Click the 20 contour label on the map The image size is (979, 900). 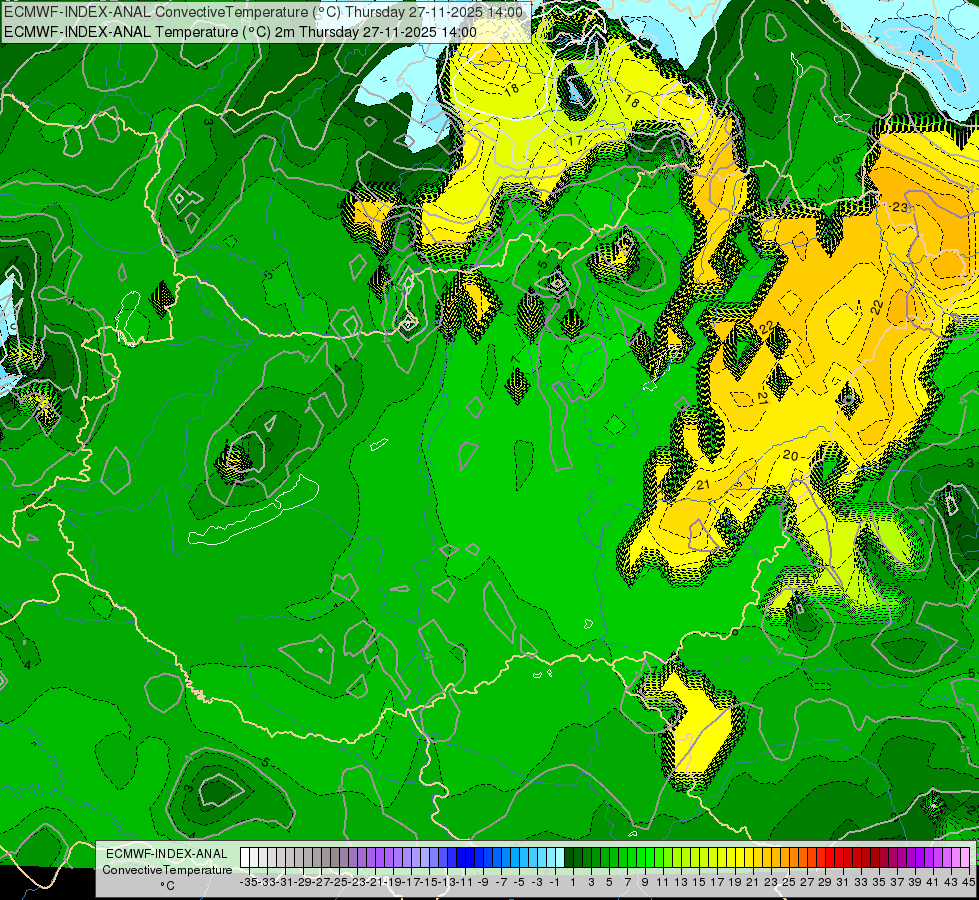[x=790, y=456]
